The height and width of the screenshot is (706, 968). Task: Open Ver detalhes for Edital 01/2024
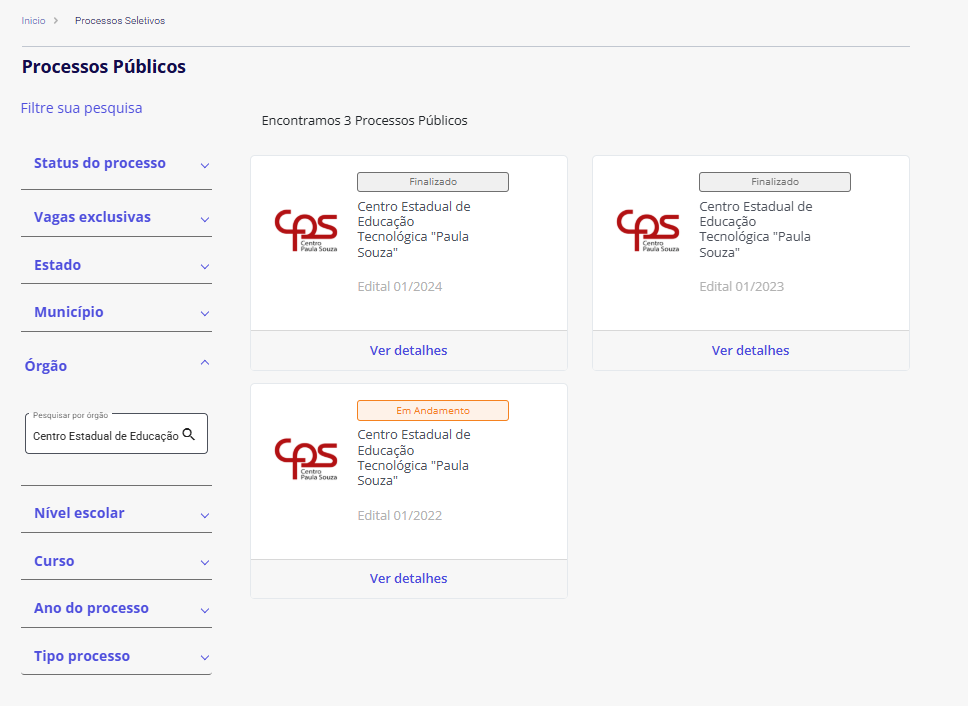coord(408,350)
